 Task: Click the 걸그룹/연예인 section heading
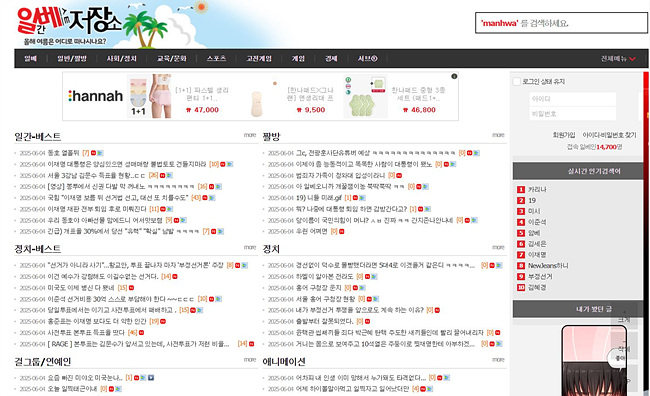coord(43,362)
